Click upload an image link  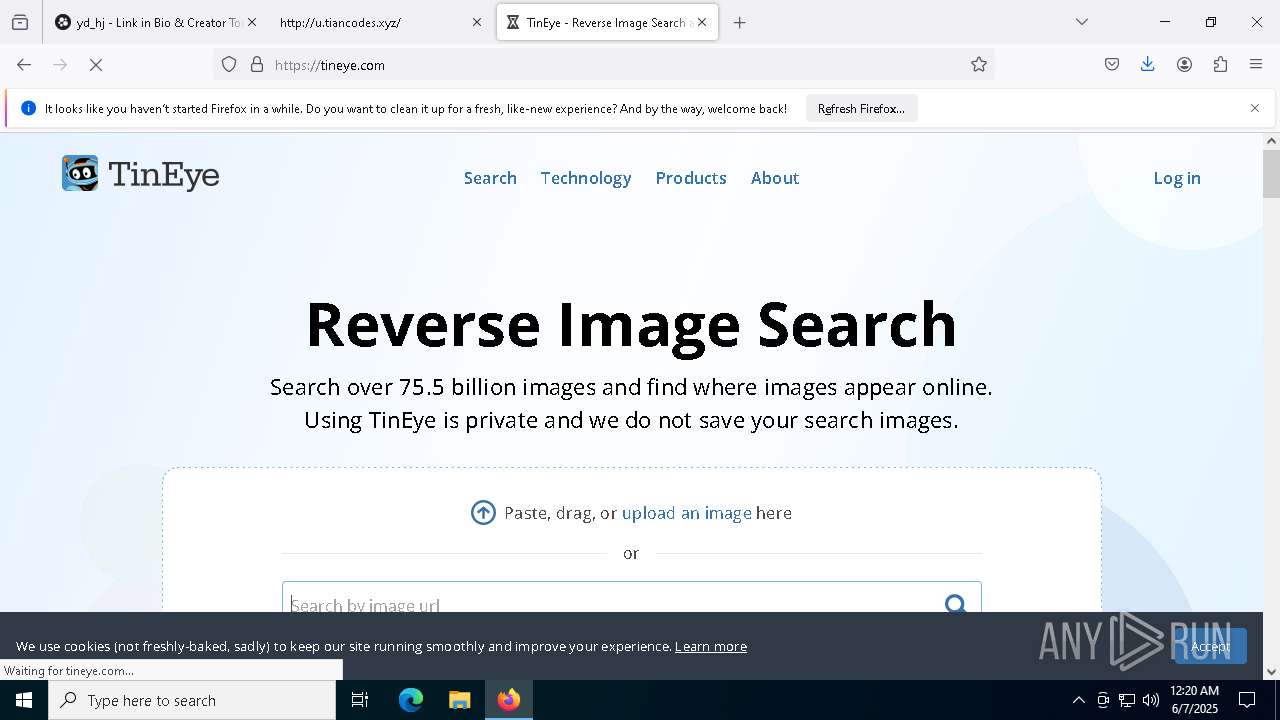pos(687,513)
